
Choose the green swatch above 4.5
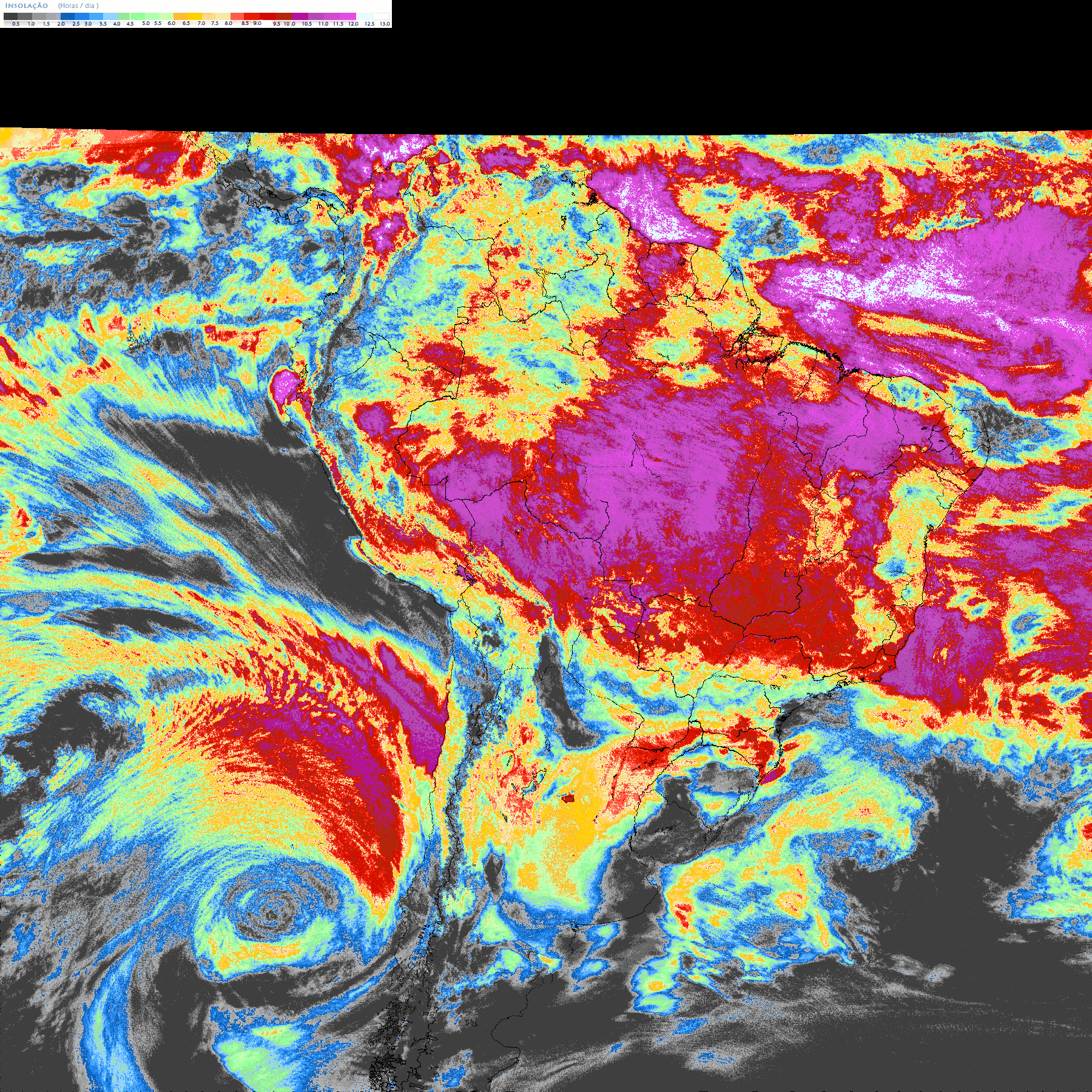click(x=124, y=16)
